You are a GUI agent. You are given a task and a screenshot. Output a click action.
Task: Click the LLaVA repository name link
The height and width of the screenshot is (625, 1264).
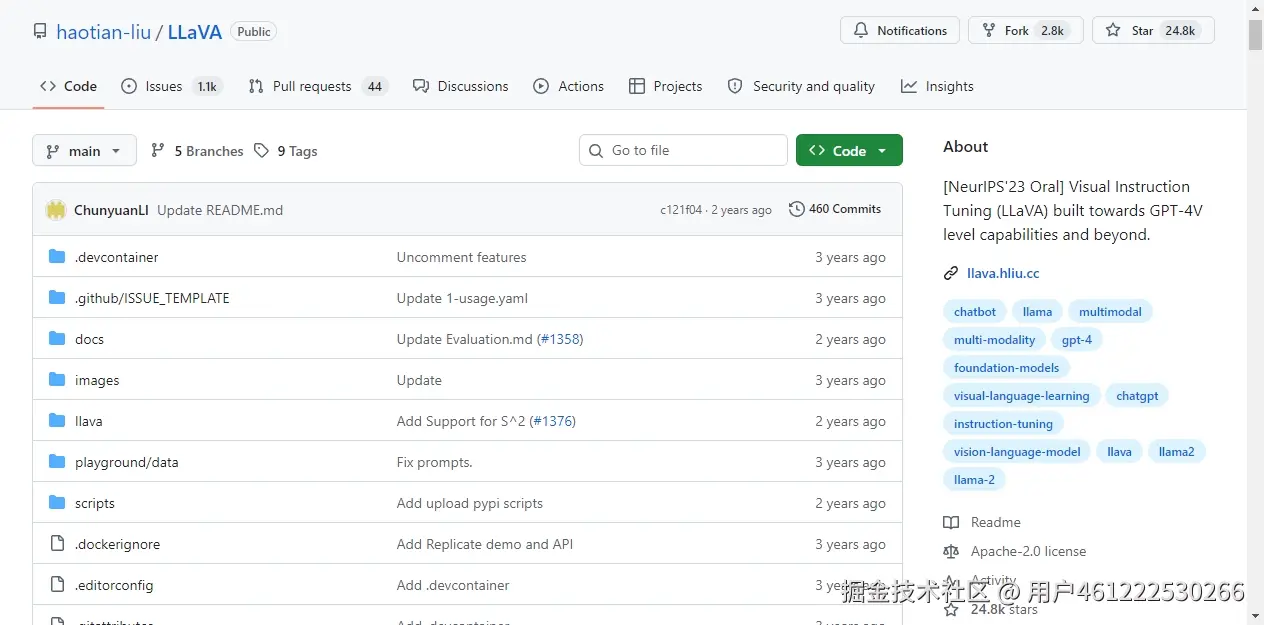195,32
